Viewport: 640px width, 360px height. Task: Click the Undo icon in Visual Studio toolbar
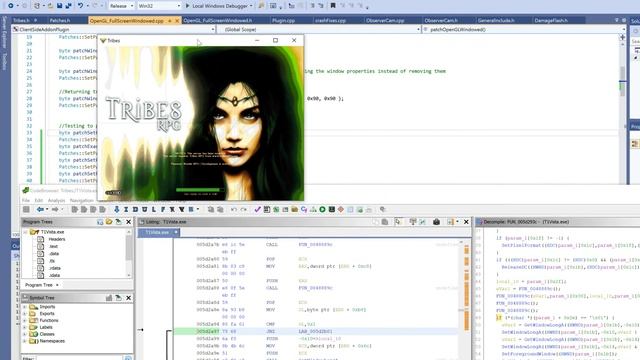pos(80,6)
